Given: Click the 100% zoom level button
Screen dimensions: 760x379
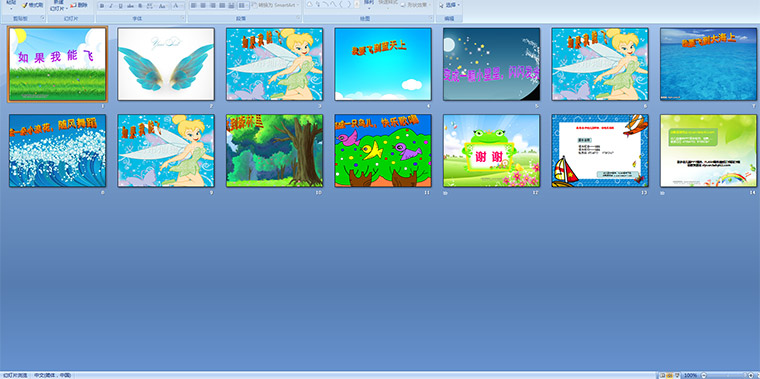Looking at the screenshot, I should click(x=691, y=375).
